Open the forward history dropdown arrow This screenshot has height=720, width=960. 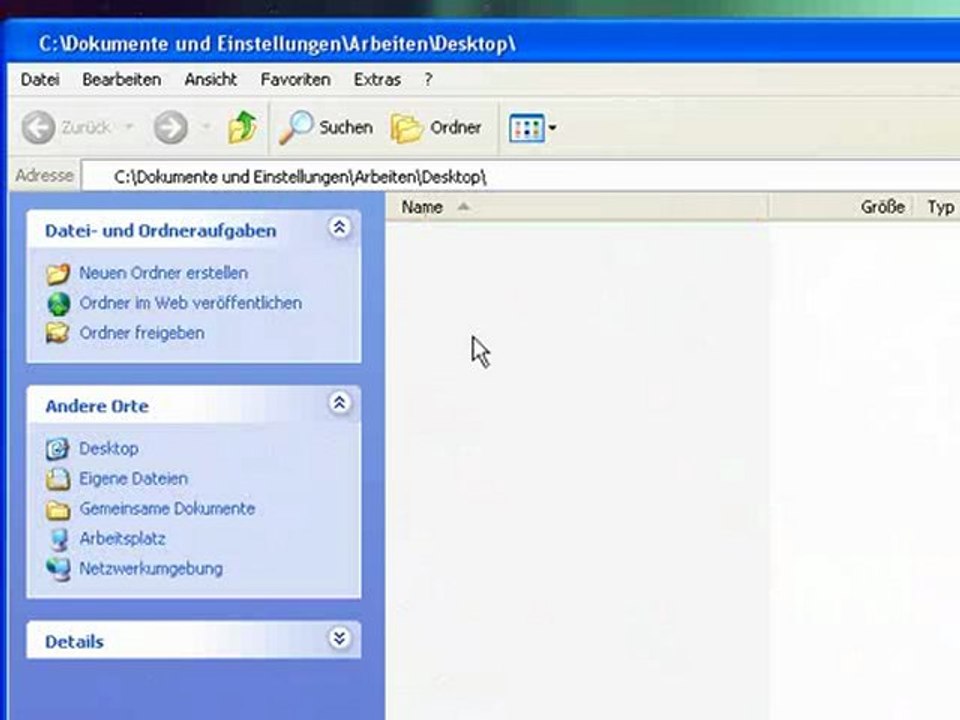point(206,127)
